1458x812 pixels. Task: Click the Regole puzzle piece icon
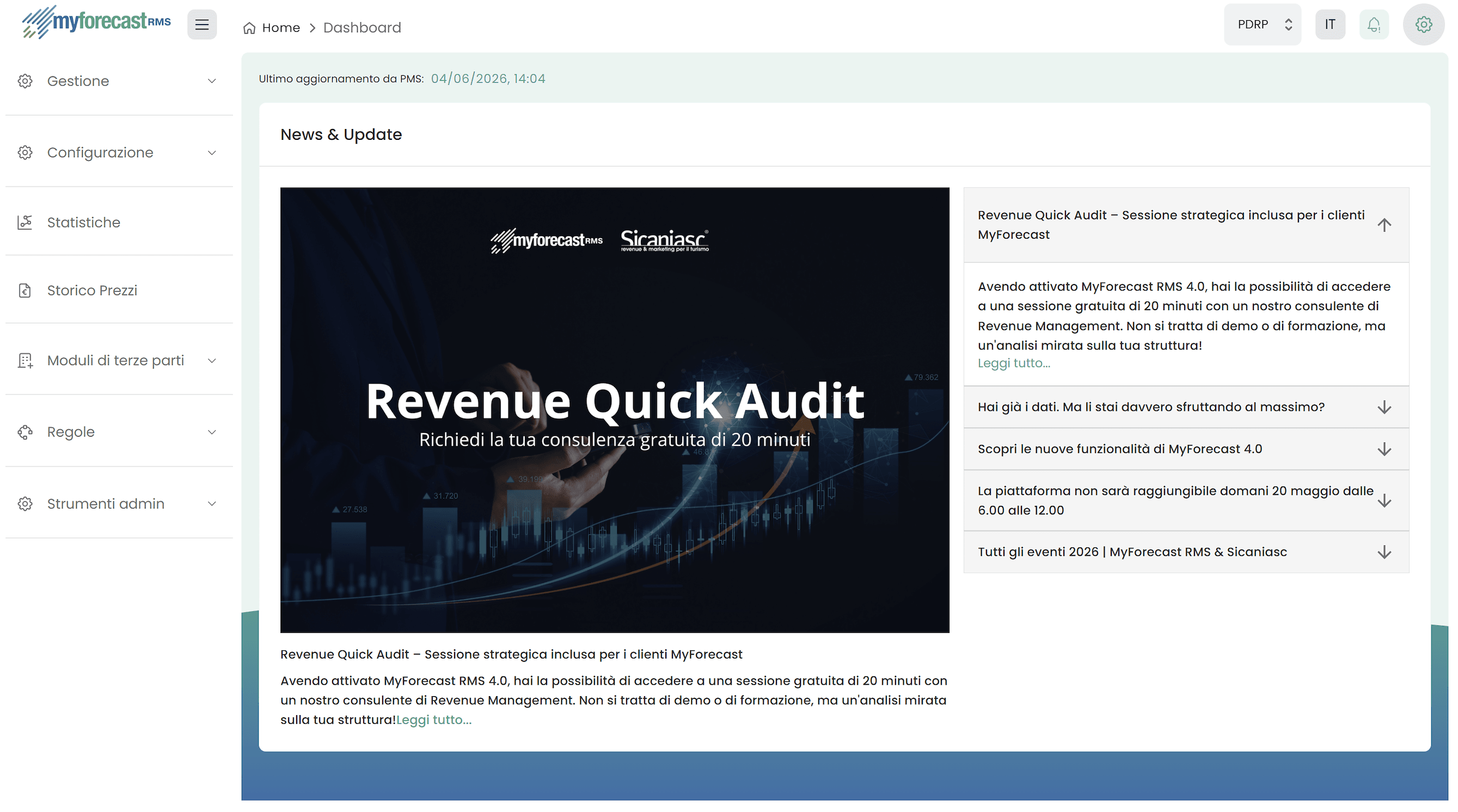click(25, 432)
